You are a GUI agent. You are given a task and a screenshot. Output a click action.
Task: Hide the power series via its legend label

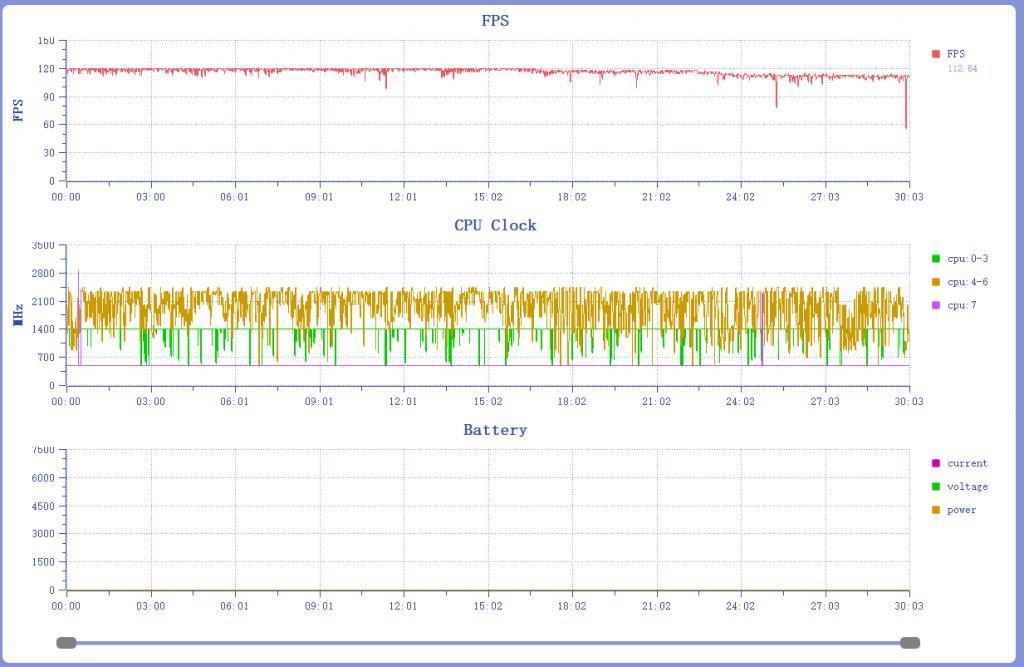pyautogui.click(x=962, y=510)
